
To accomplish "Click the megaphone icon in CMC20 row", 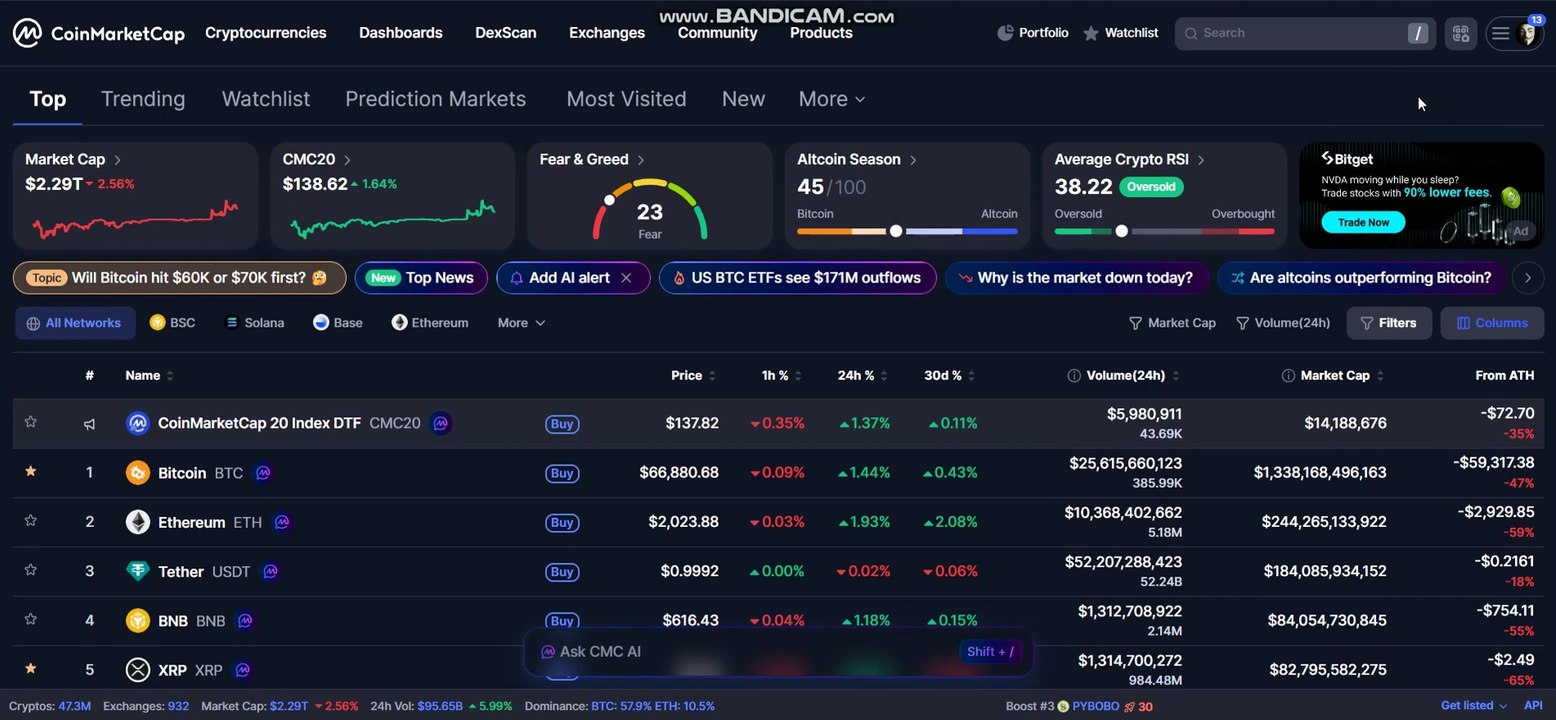I will click(x=89, y=424).
